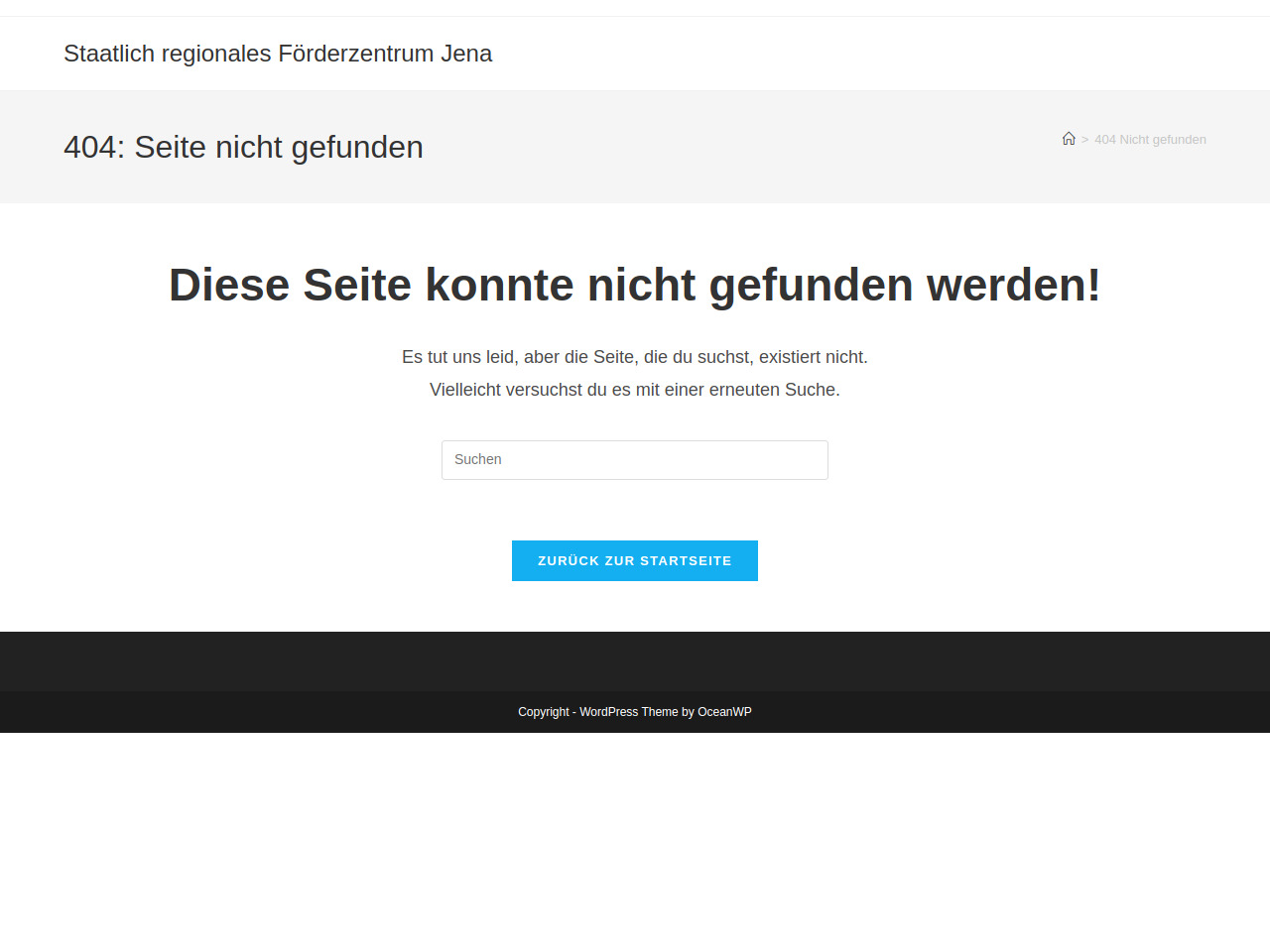Click the word Jena in the site title
Viewport: 1270px width, 952px height.
pos(466,54)
